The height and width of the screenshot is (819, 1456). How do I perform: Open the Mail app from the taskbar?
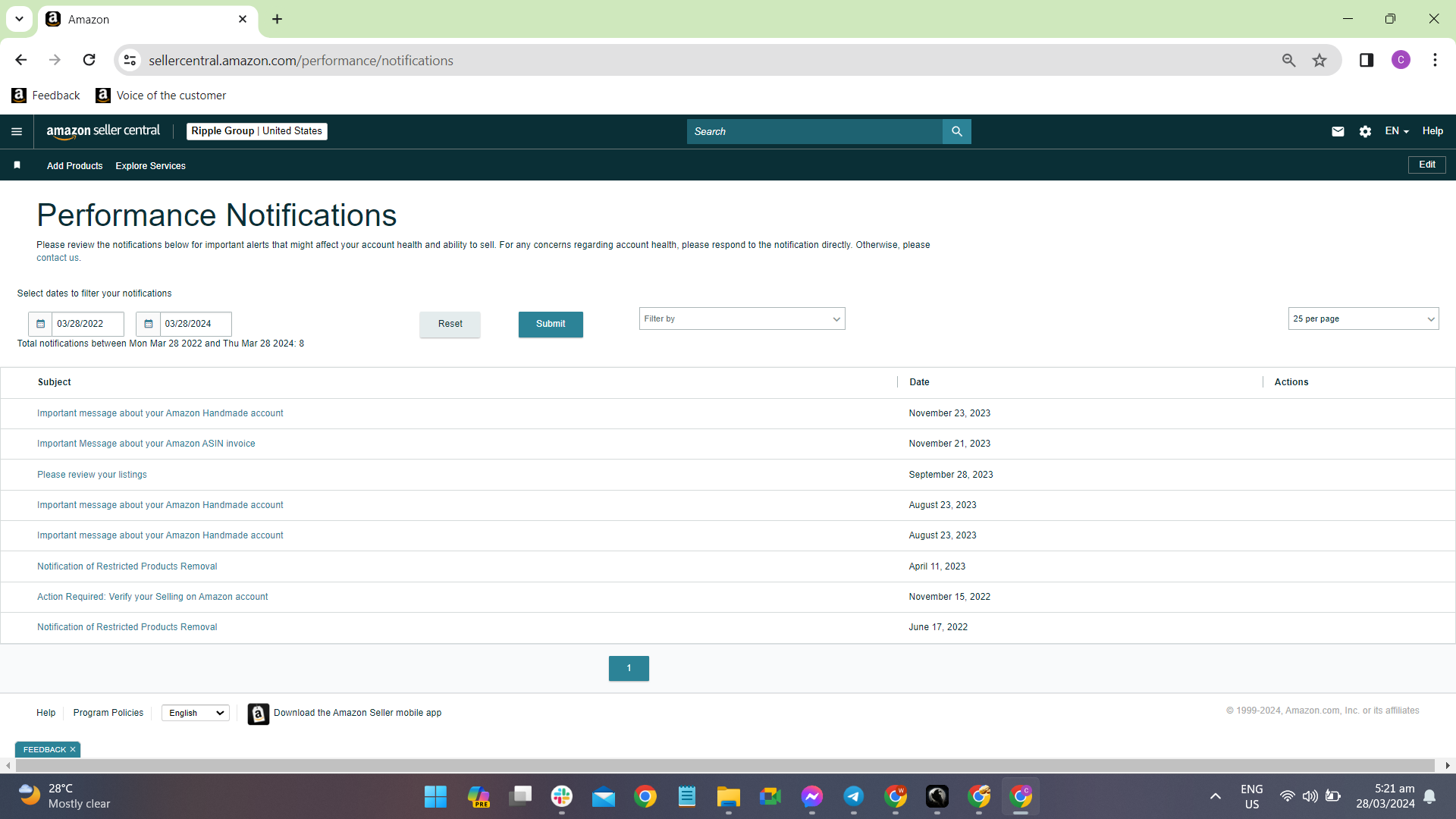pos(604,796)
